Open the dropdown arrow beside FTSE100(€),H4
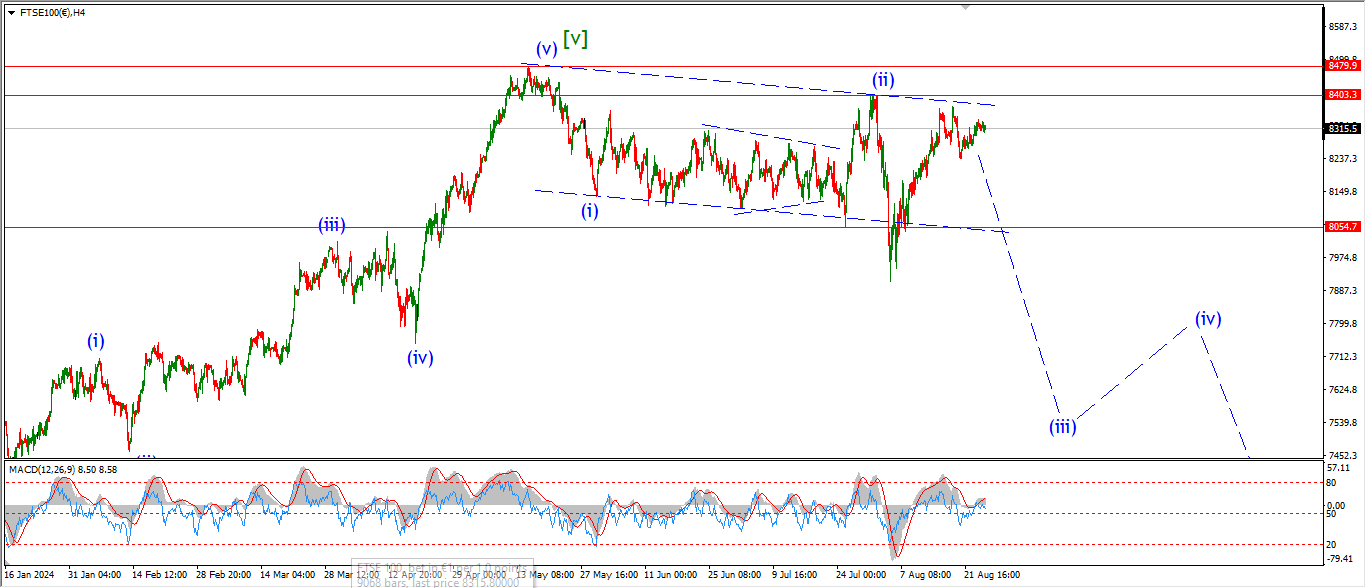Viewport: 1366px width, 588px height. [x=11, y=13]
